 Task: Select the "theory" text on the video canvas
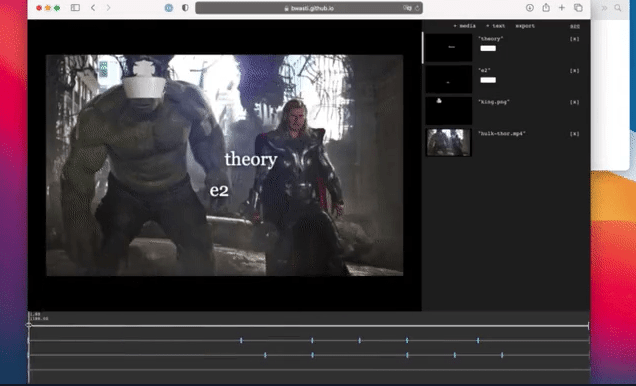point(251,159)
